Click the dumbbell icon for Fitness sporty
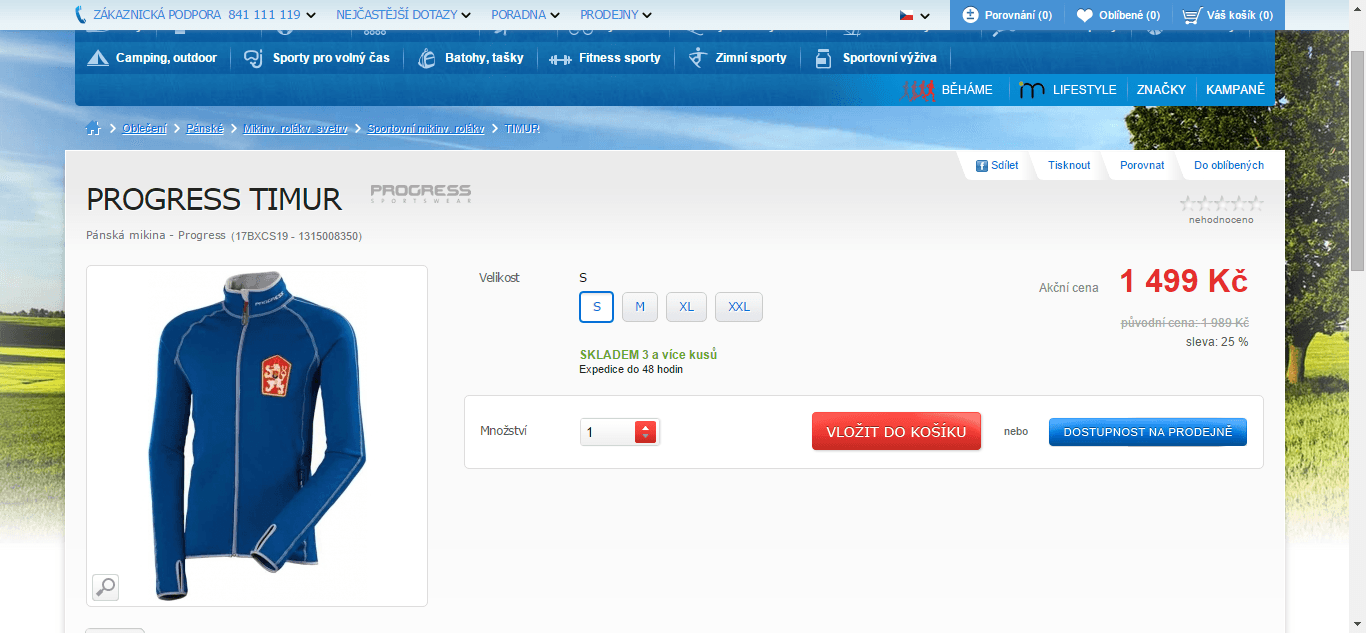The image size is (1366, 633). pos(560,59)
